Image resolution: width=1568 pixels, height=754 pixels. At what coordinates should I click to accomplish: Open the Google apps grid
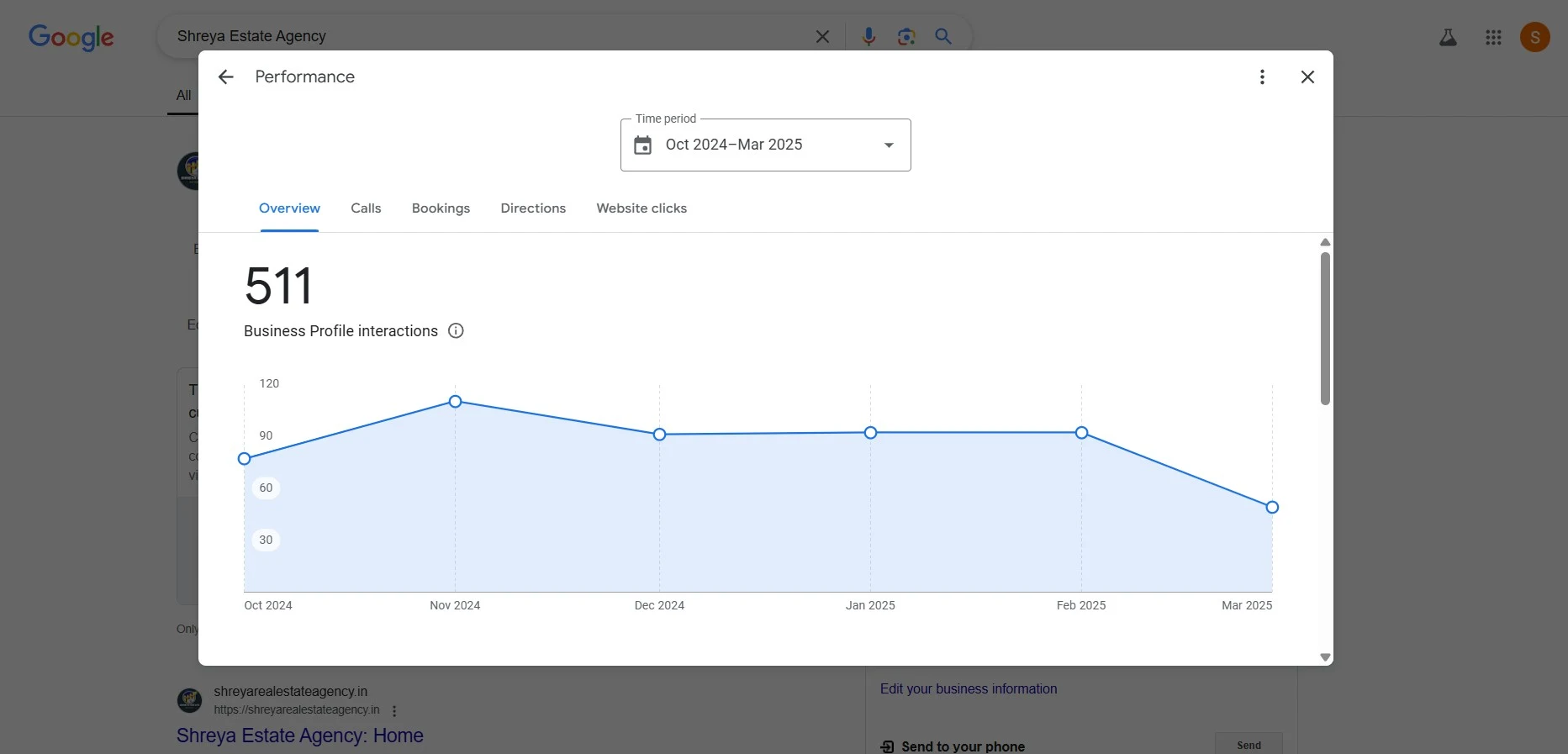click(1492, 38)
